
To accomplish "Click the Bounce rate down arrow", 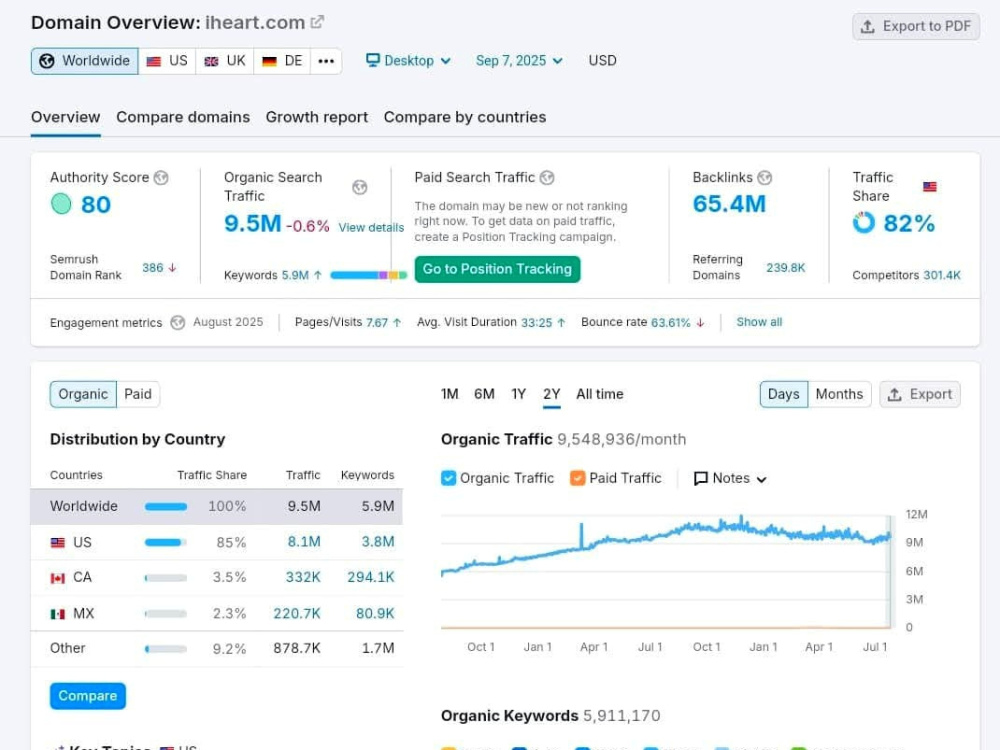I will (x=700, y=323).
